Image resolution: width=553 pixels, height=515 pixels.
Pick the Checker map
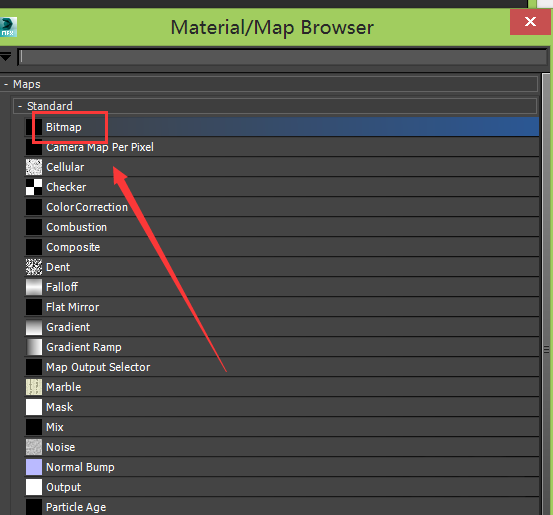[282, 187]
